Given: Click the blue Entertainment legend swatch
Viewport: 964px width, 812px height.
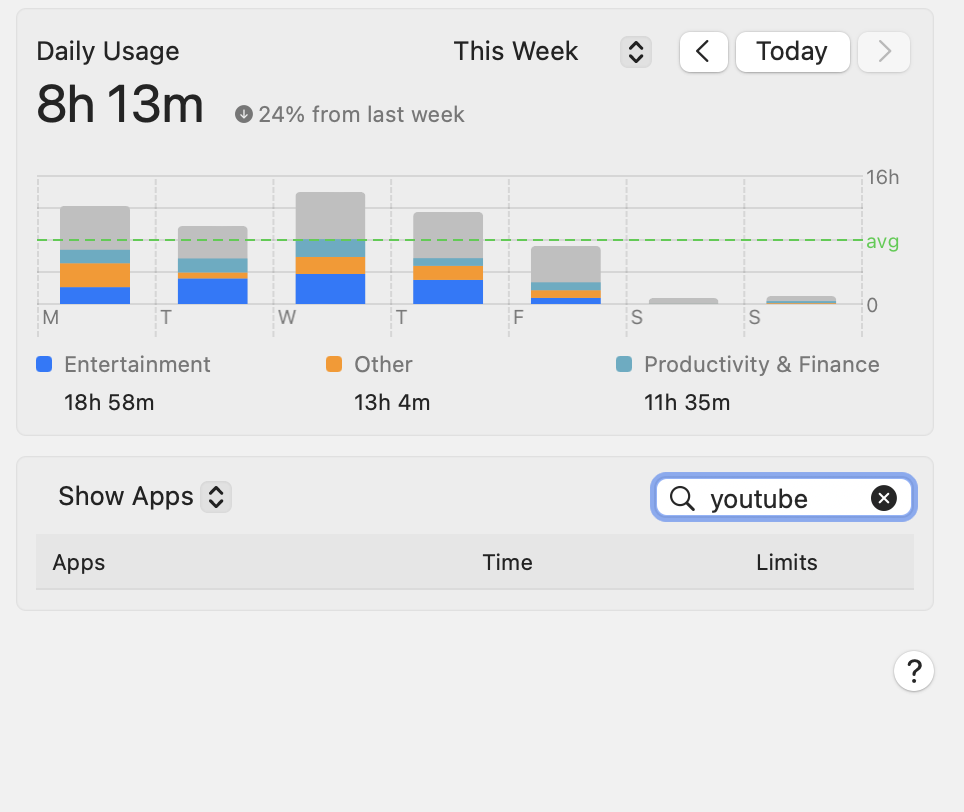Looking at the screenshot, I should tap(44, 364).
